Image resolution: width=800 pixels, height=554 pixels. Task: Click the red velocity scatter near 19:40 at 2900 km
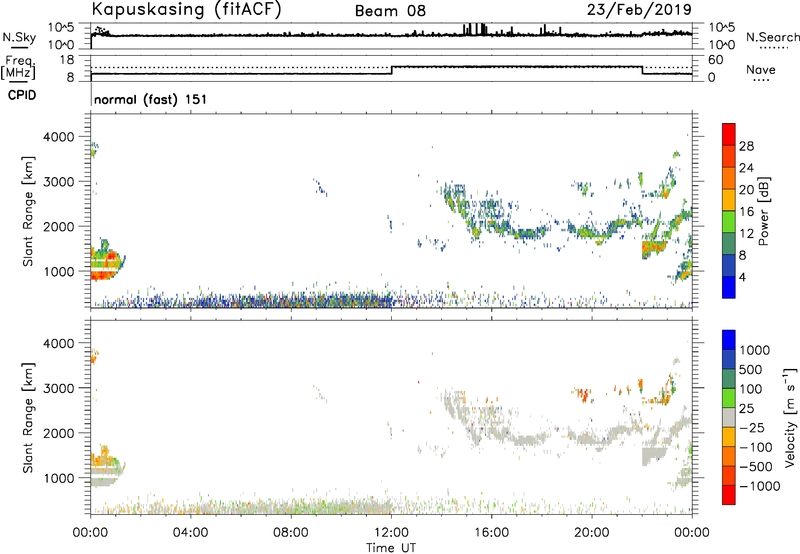click(x=584, y=394)
